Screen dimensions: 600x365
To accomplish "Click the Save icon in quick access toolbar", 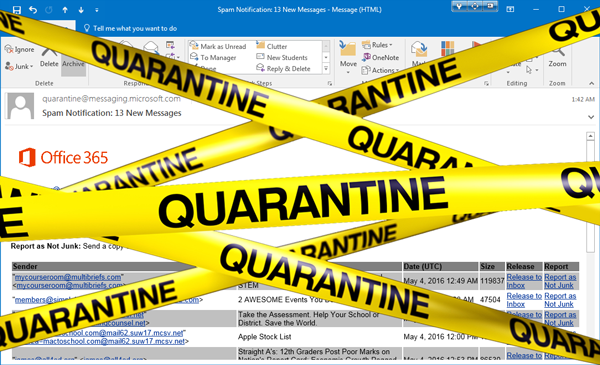I will [16, 10].
